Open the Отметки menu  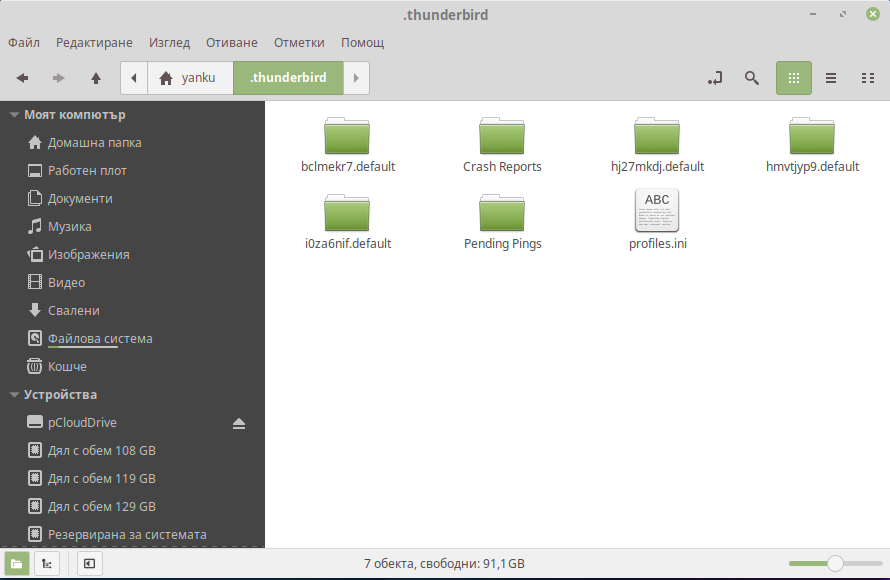pos(299,43)
